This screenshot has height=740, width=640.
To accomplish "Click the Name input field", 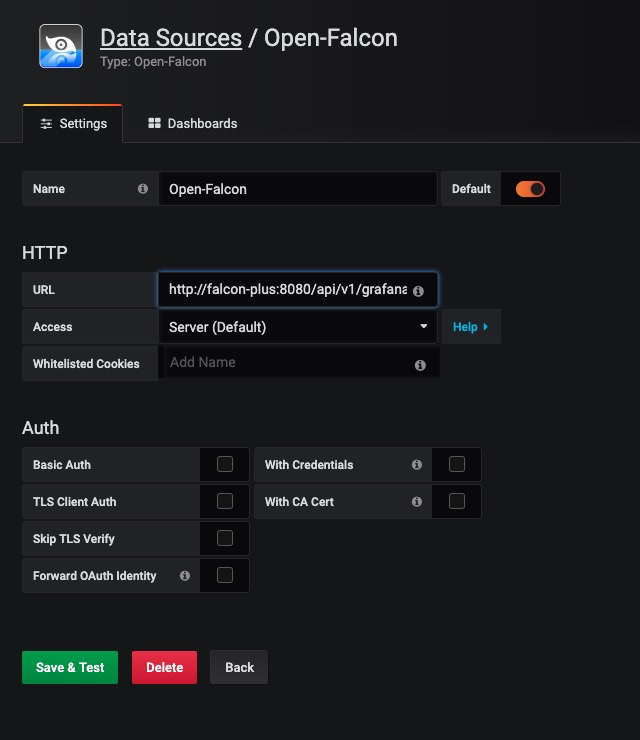I will click(298, 189).
